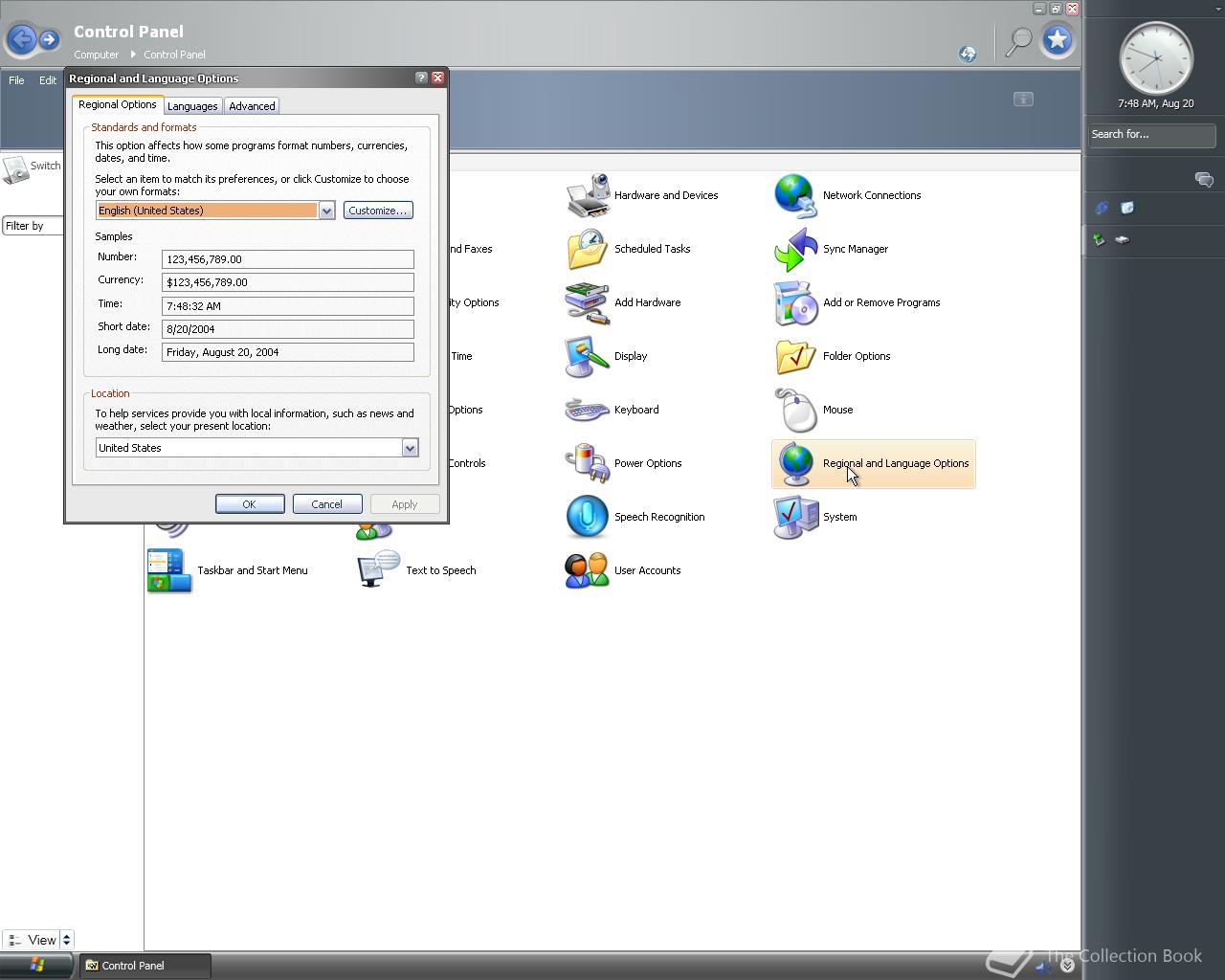
Task: Open the Edit menu
Action: tap(48, 80)
